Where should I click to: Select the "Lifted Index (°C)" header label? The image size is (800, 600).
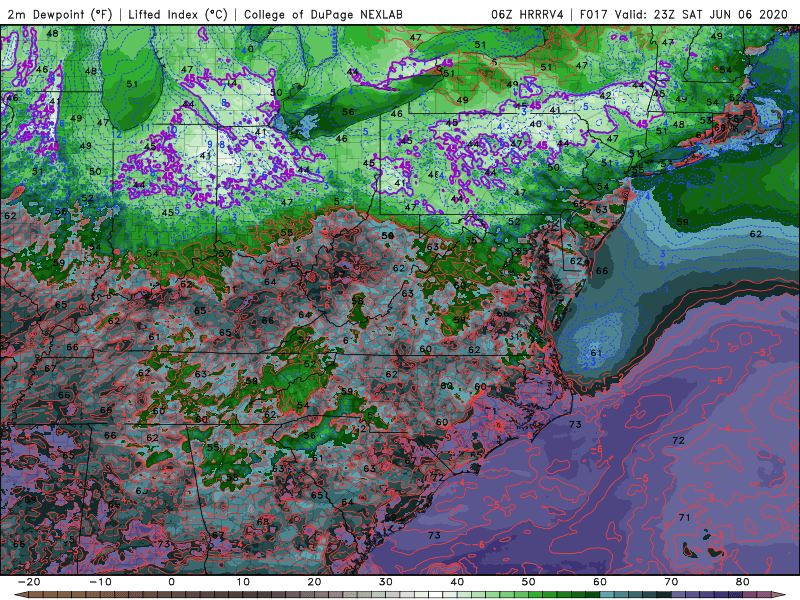[178, 14]
